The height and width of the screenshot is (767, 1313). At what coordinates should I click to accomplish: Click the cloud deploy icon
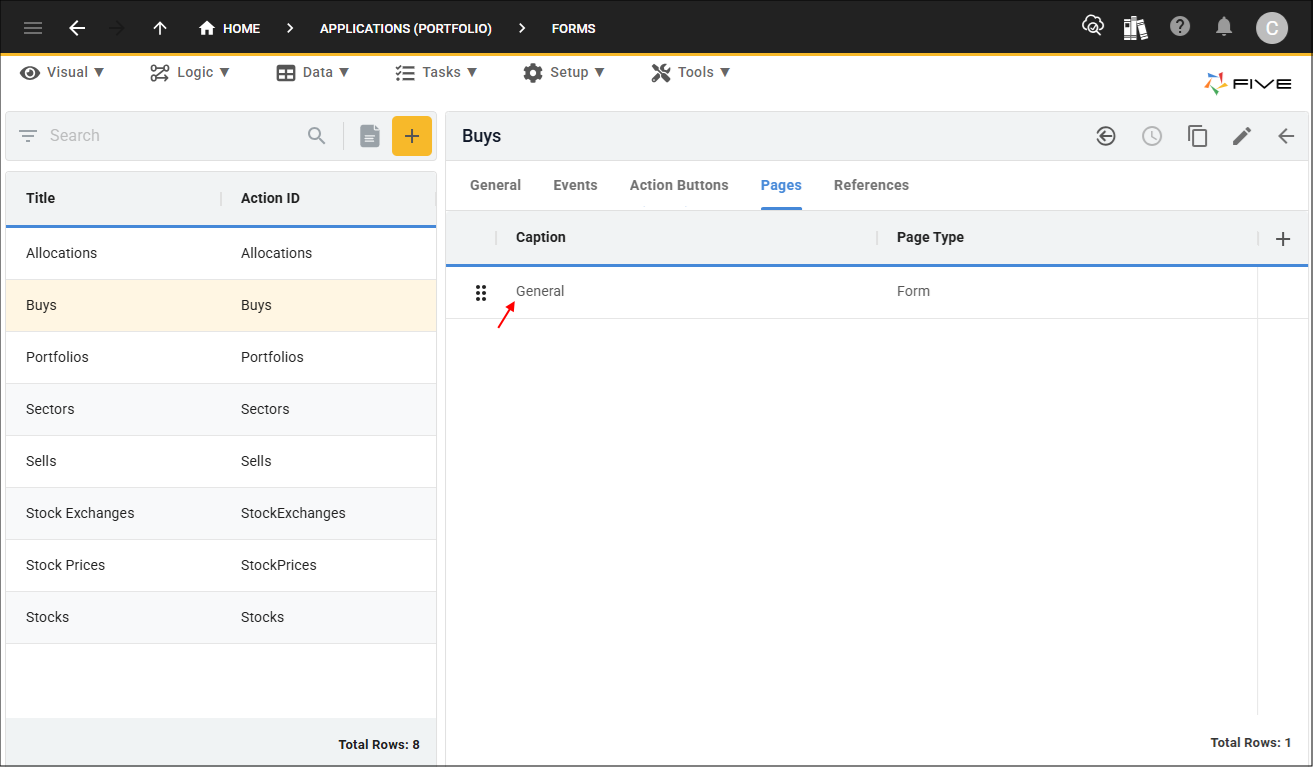click(x=1093, y=27)
